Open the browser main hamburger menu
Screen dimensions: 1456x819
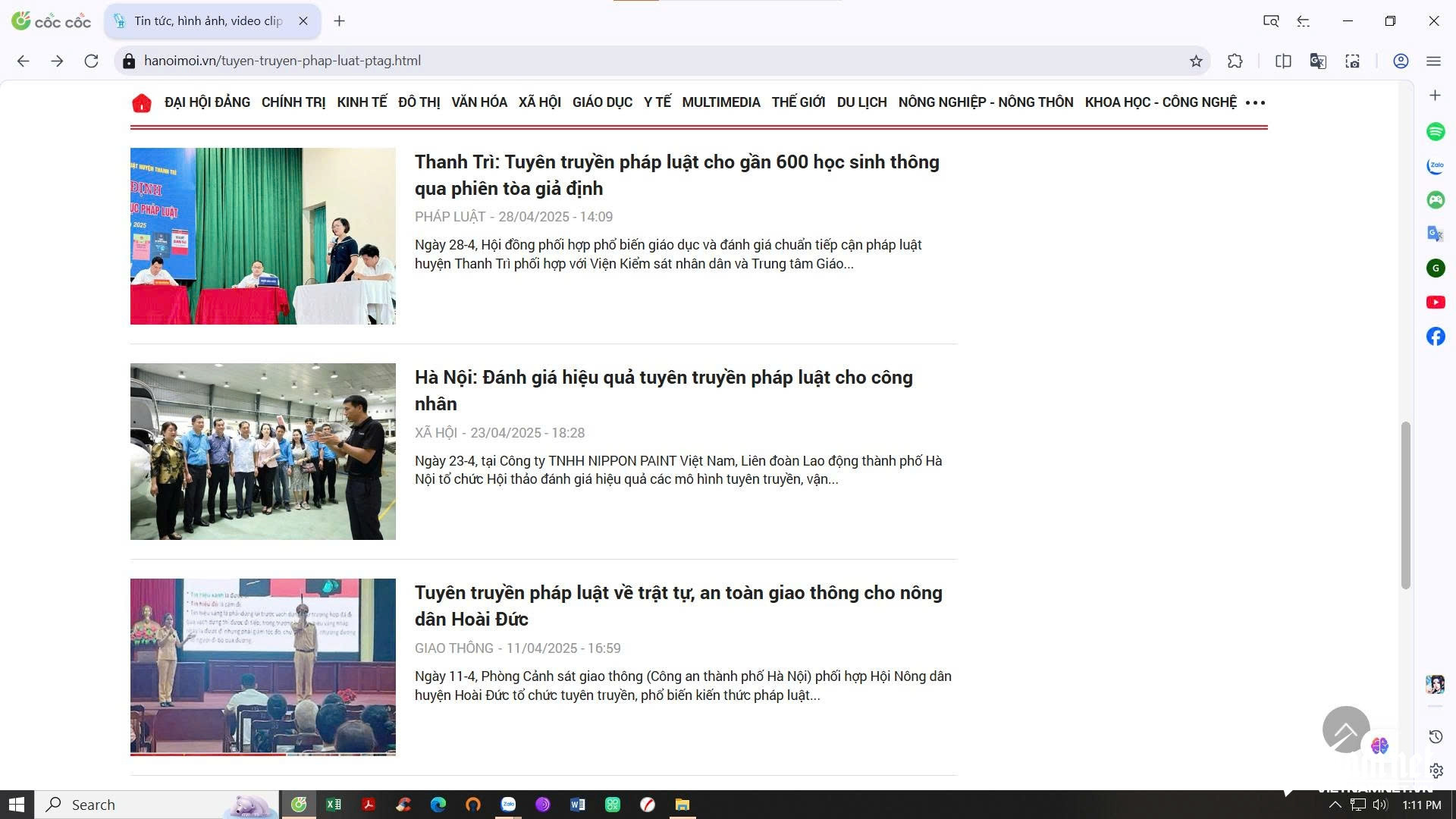(1433, 61)
